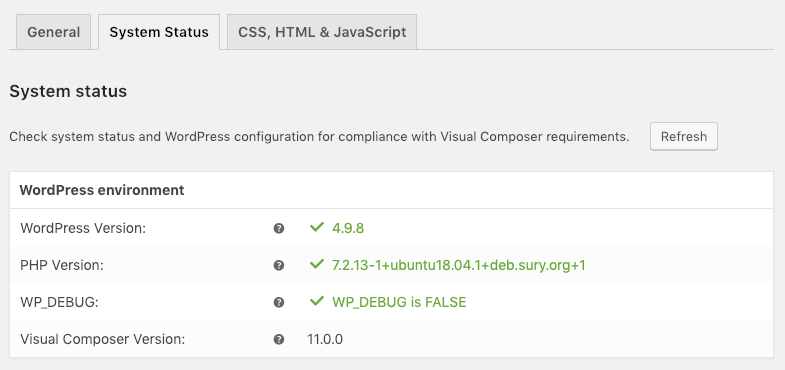Click green checkmark beside PHP version value
Viewport: 785px width, 370px height.
point(317,264)
